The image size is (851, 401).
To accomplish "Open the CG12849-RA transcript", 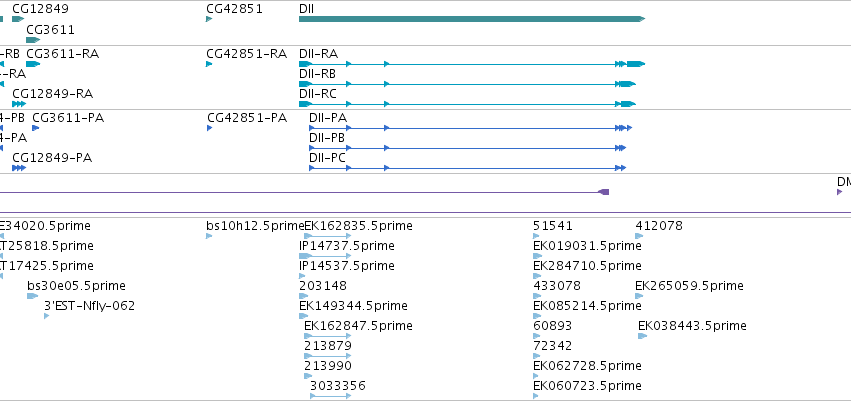I will [x=19, y=104].
